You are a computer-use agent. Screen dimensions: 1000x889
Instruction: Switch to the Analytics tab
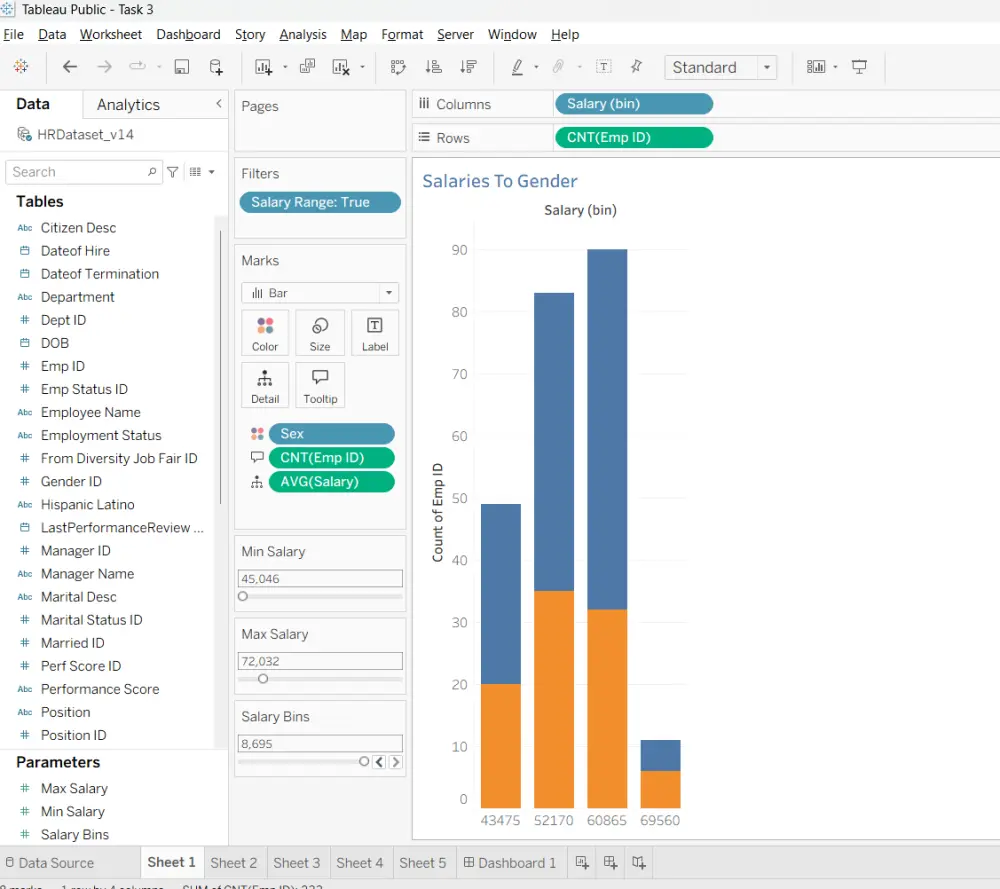pyautogui.click(x=128, y=105)
